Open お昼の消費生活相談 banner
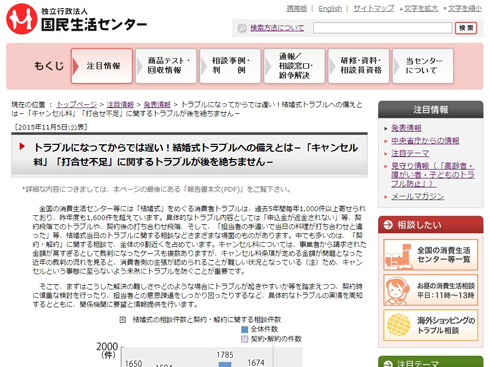Image resolution: width=490 pixels, height=367 pixels. 431,290
